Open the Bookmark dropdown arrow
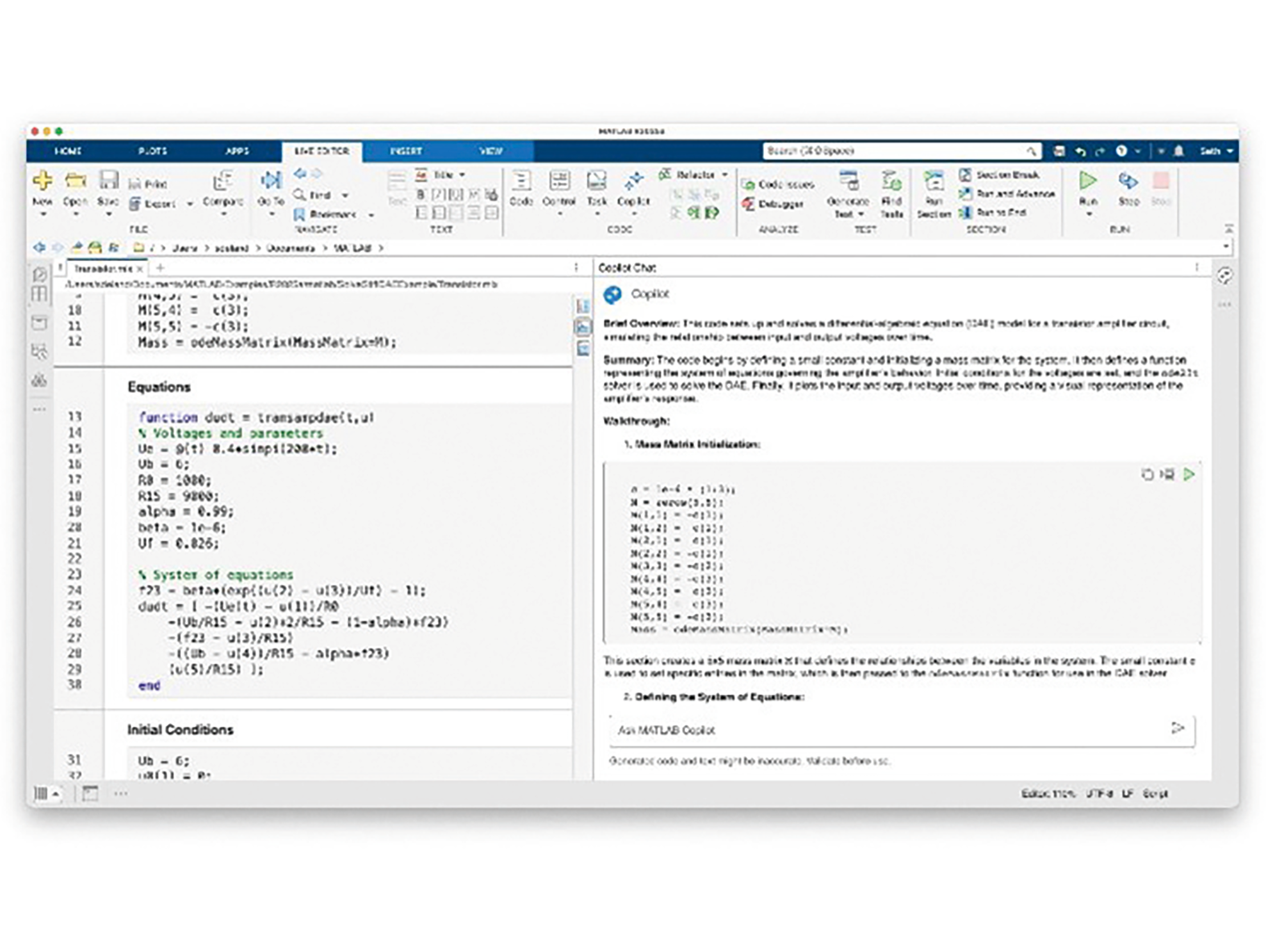 point(371,215)
